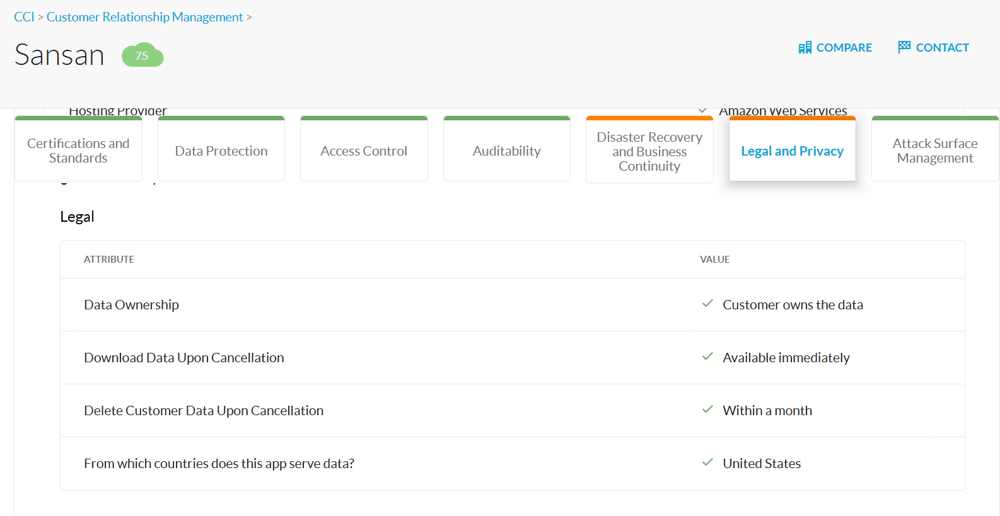Click the VALUE column header
This screenshot has height=516, width=1000.
click(715, 260)
